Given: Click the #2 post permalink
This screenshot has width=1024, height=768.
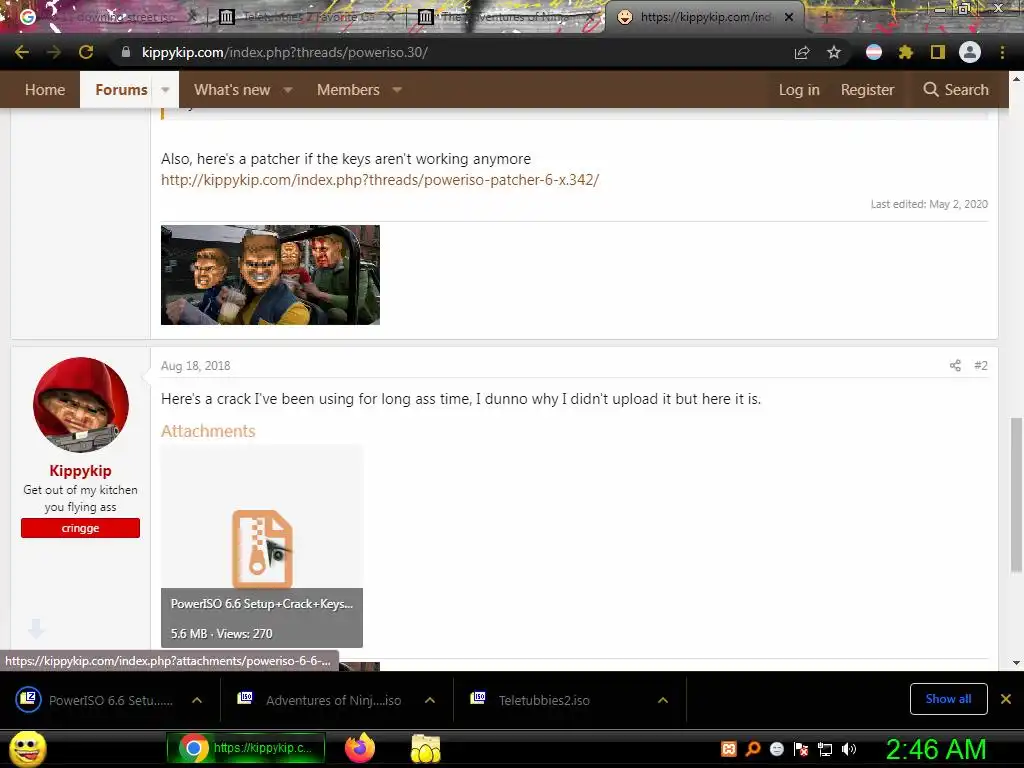Looking at the screenshot, I should pyautogui.click(x=981, y=365).
